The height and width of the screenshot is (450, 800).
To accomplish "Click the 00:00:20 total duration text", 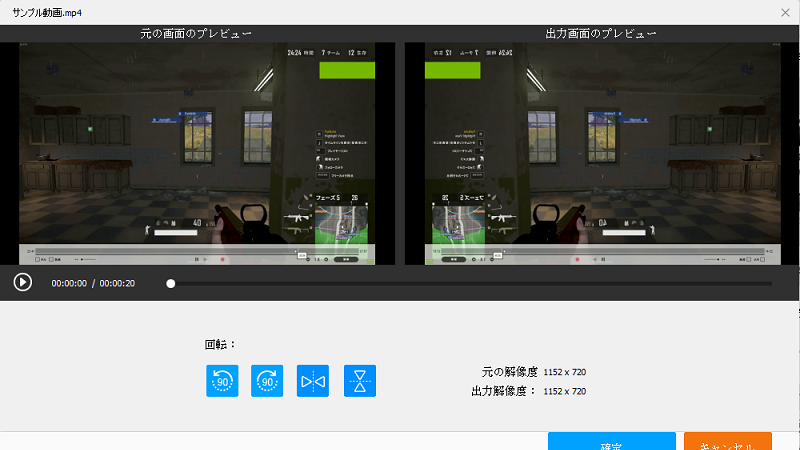I will [117, 283].
